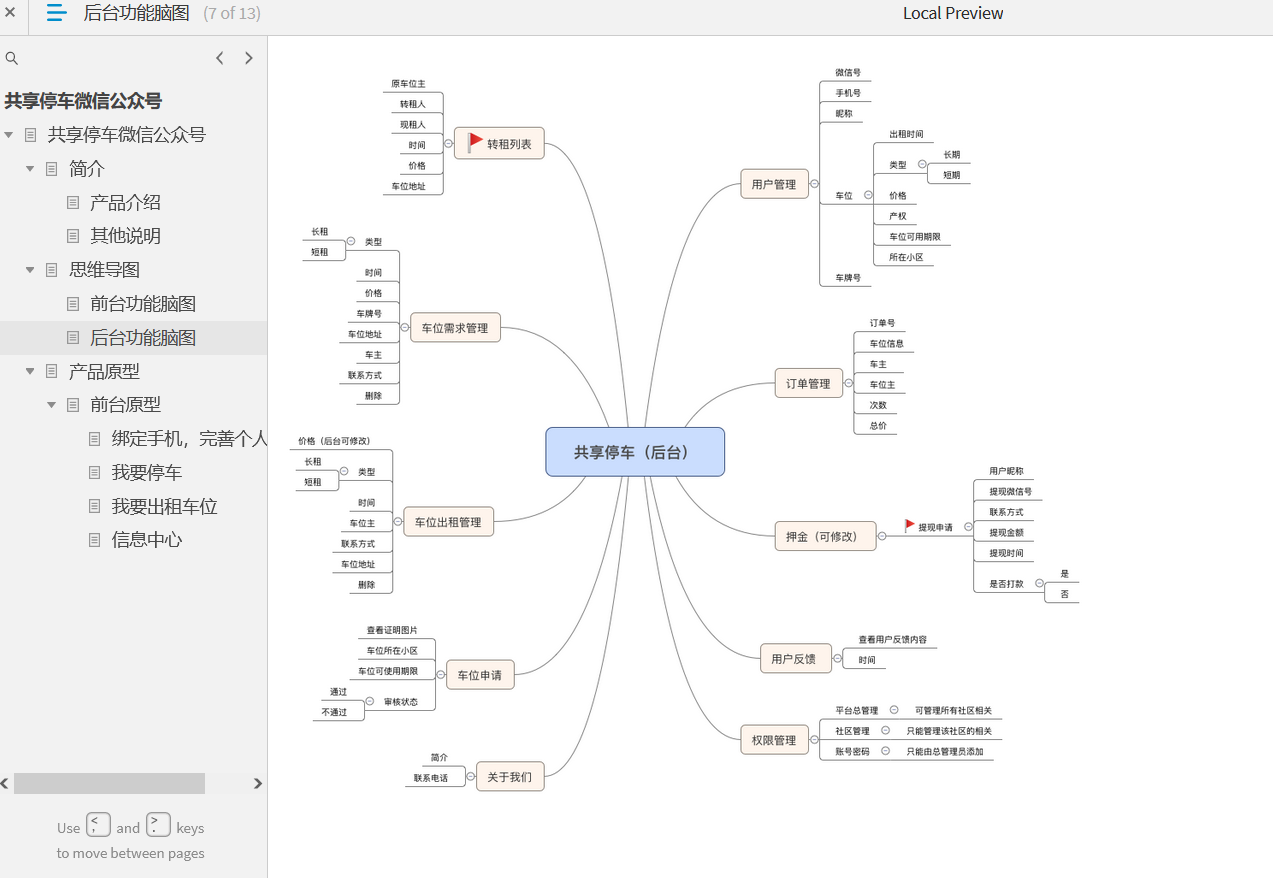Image resolution: width=1273 pixels, height=878 pixels.
Task: Select the 车位需求管理 node
Action: [455, 328]
